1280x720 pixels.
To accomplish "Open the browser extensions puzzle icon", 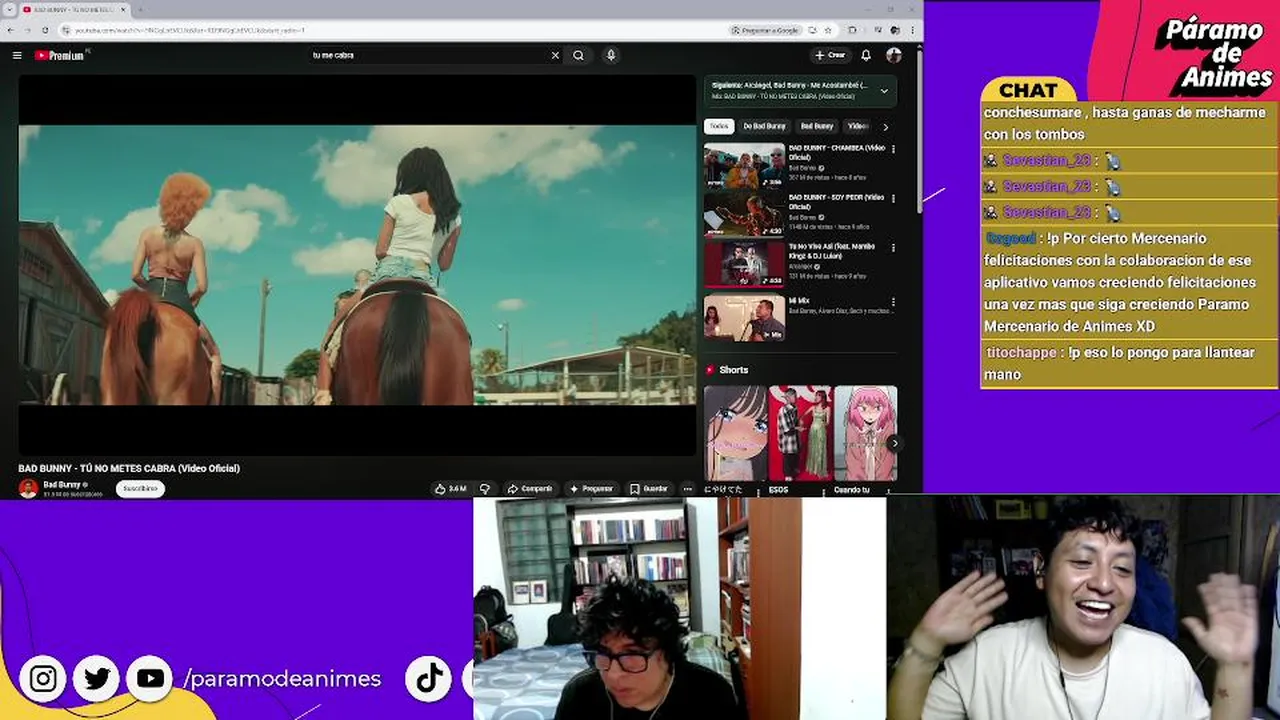I will pos(852,30).
